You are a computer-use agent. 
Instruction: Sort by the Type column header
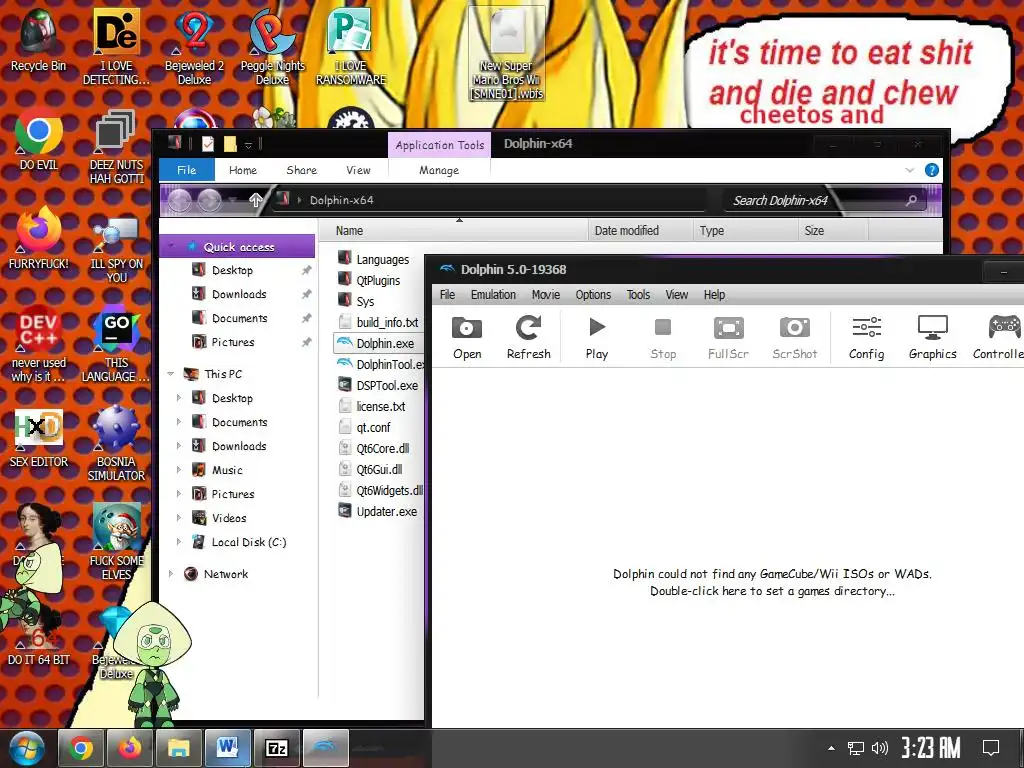(745, 231)
